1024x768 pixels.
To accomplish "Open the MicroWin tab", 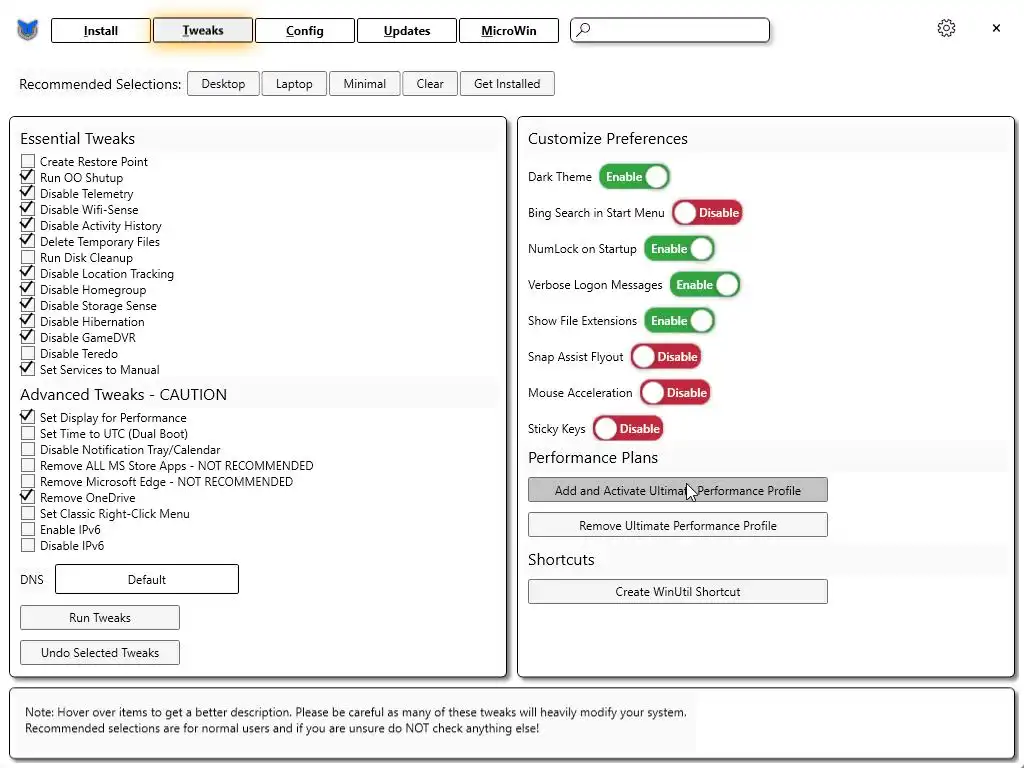I will (x=509, y=31).
